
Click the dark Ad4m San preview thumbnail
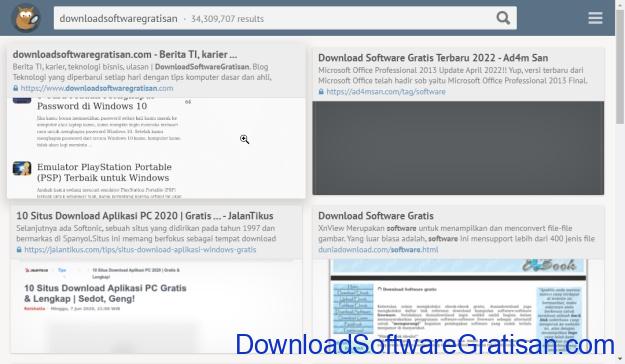[458, 148]
